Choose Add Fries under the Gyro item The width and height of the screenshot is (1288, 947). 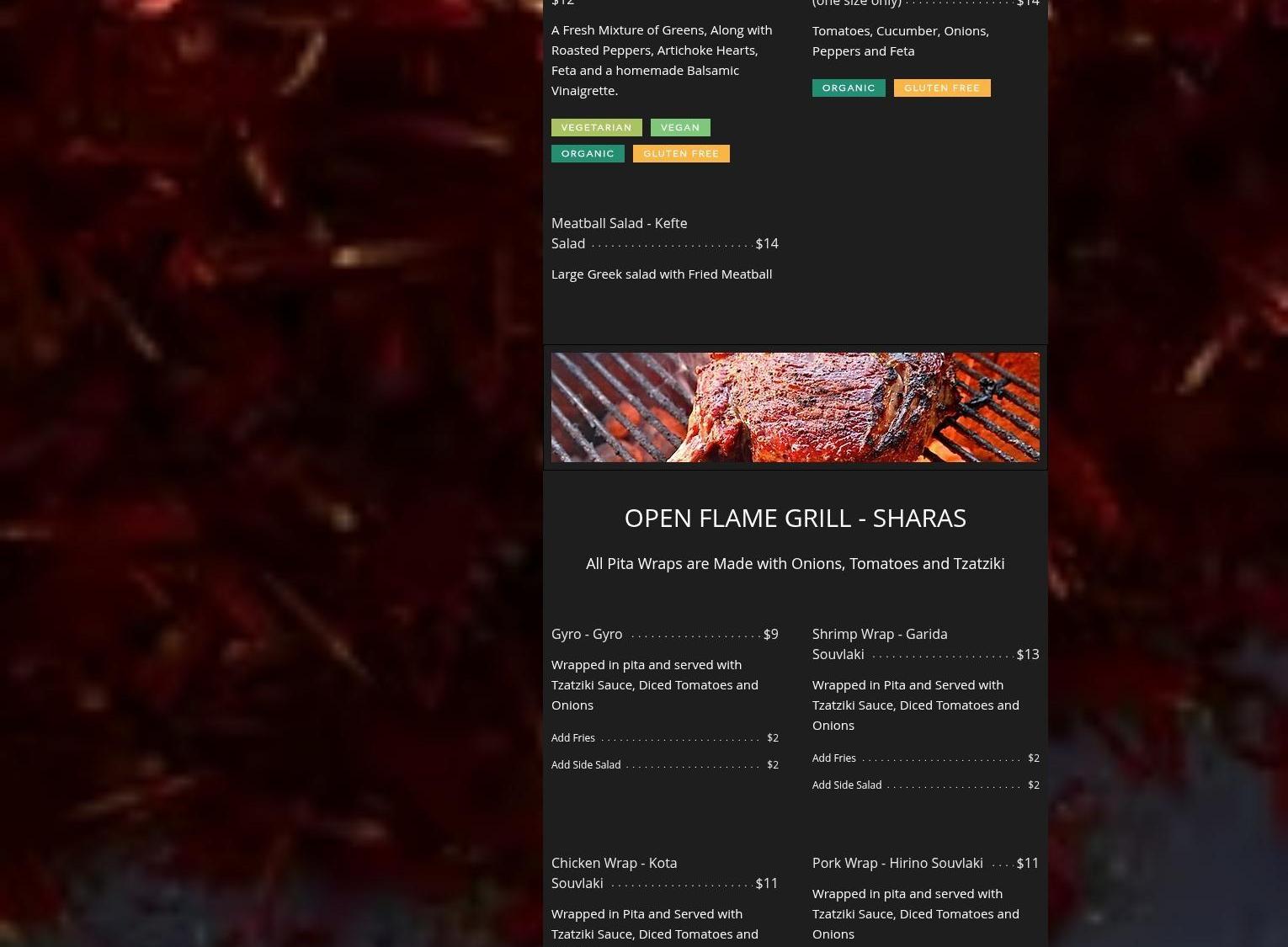[573, 738]
